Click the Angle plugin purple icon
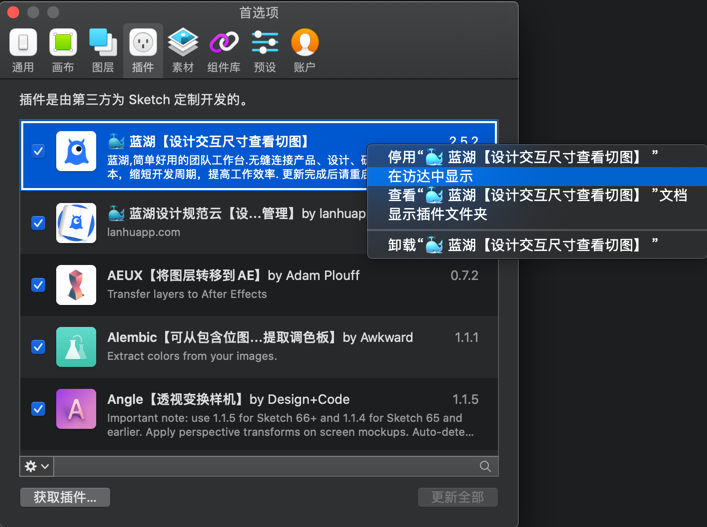707x527 pixels. tap(76, 409)
